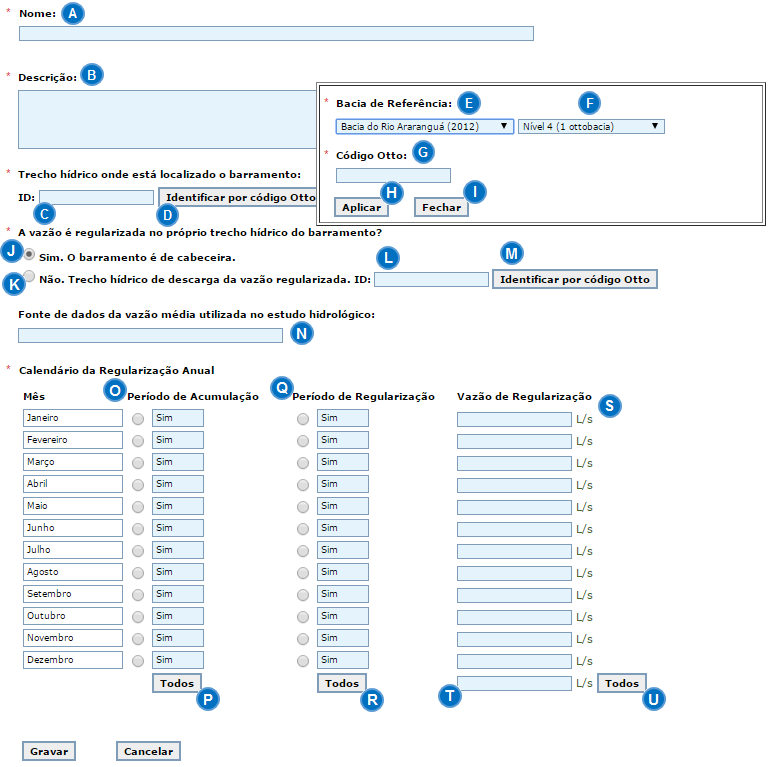This screenshot has width=775, height=767.
Task: Focus the Descrição text area
Action: 166,119
